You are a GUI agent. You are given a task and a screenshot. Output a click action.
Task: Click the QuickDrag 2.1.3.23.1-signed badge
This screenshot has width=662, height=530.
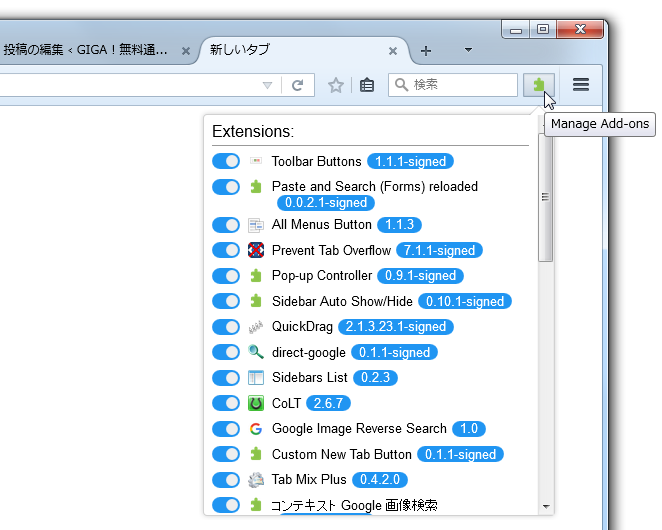[396, 327]
